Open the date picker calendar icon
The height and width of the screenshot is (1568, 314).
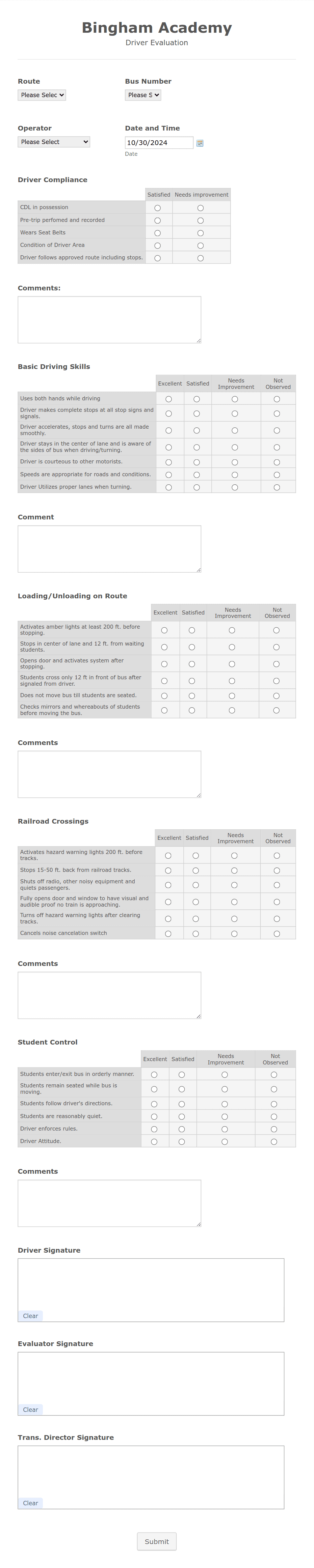coord(201,142)
